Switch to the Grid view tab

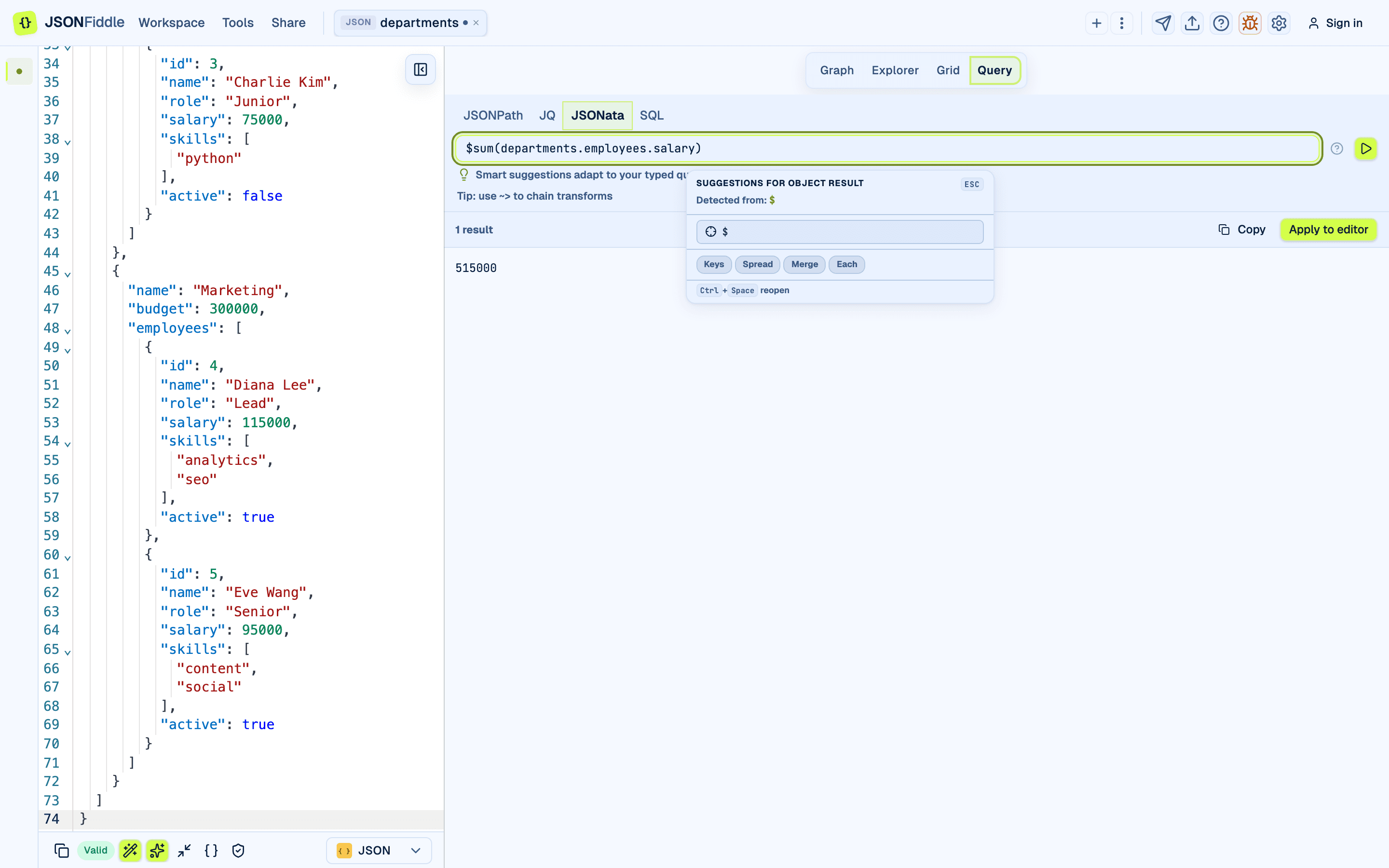pos(948,70)
